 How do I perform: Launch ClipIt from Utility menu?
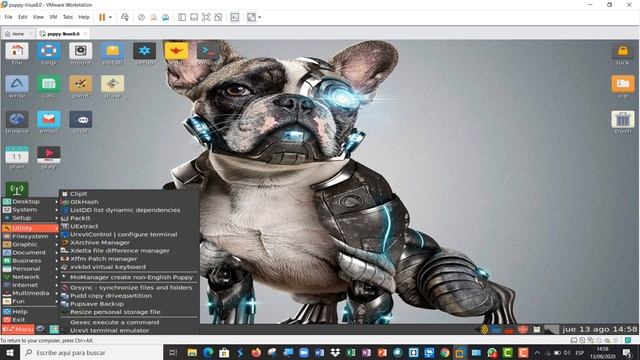pyautogui.click(x=129, y=194)
